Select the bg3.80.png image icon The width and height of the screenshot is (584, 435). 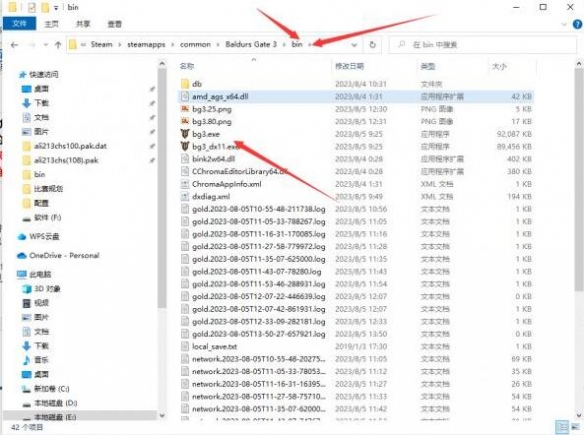point(185,121)
